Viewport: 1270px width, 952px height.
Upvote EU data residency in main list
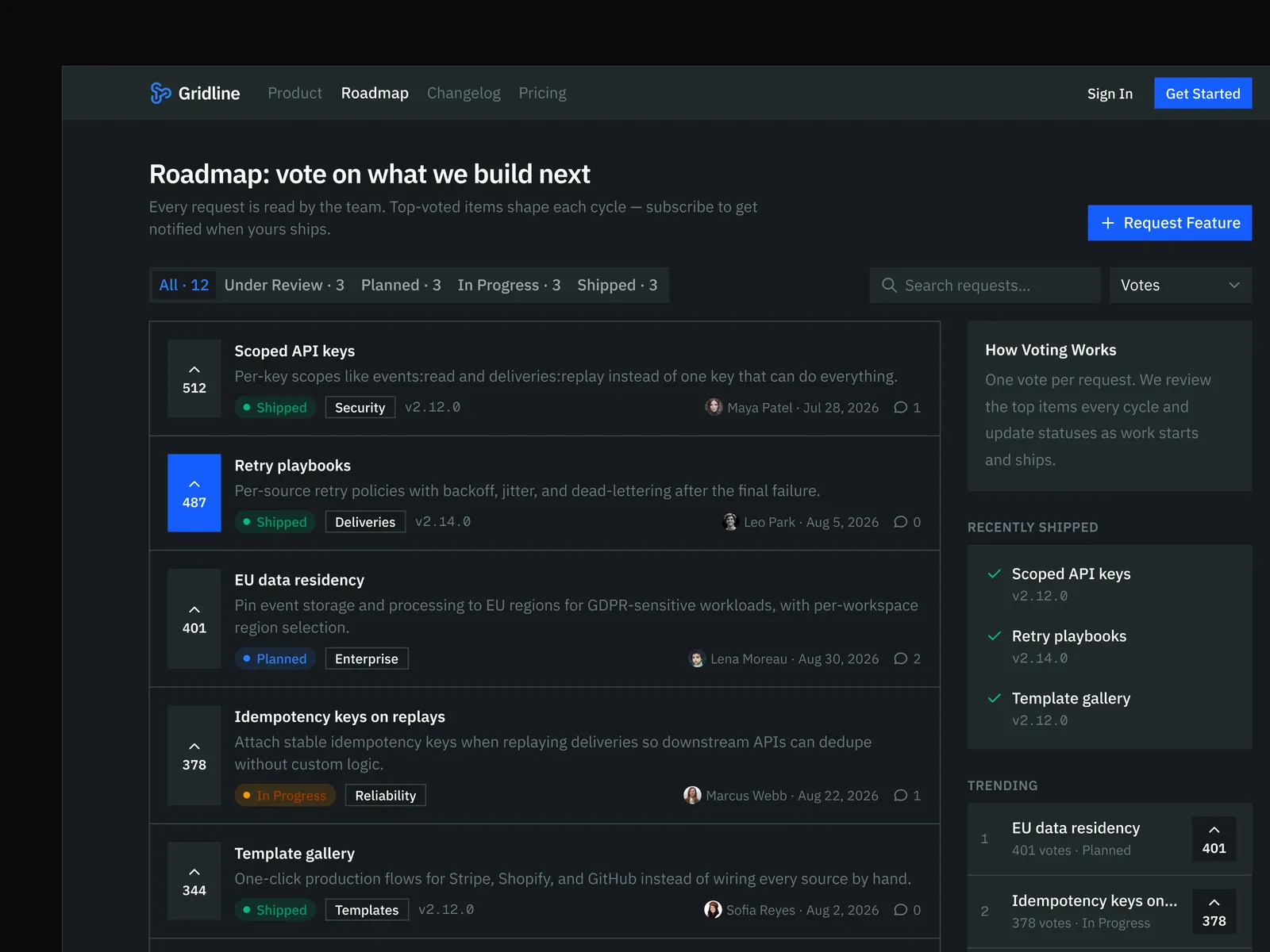pos(194,619)
